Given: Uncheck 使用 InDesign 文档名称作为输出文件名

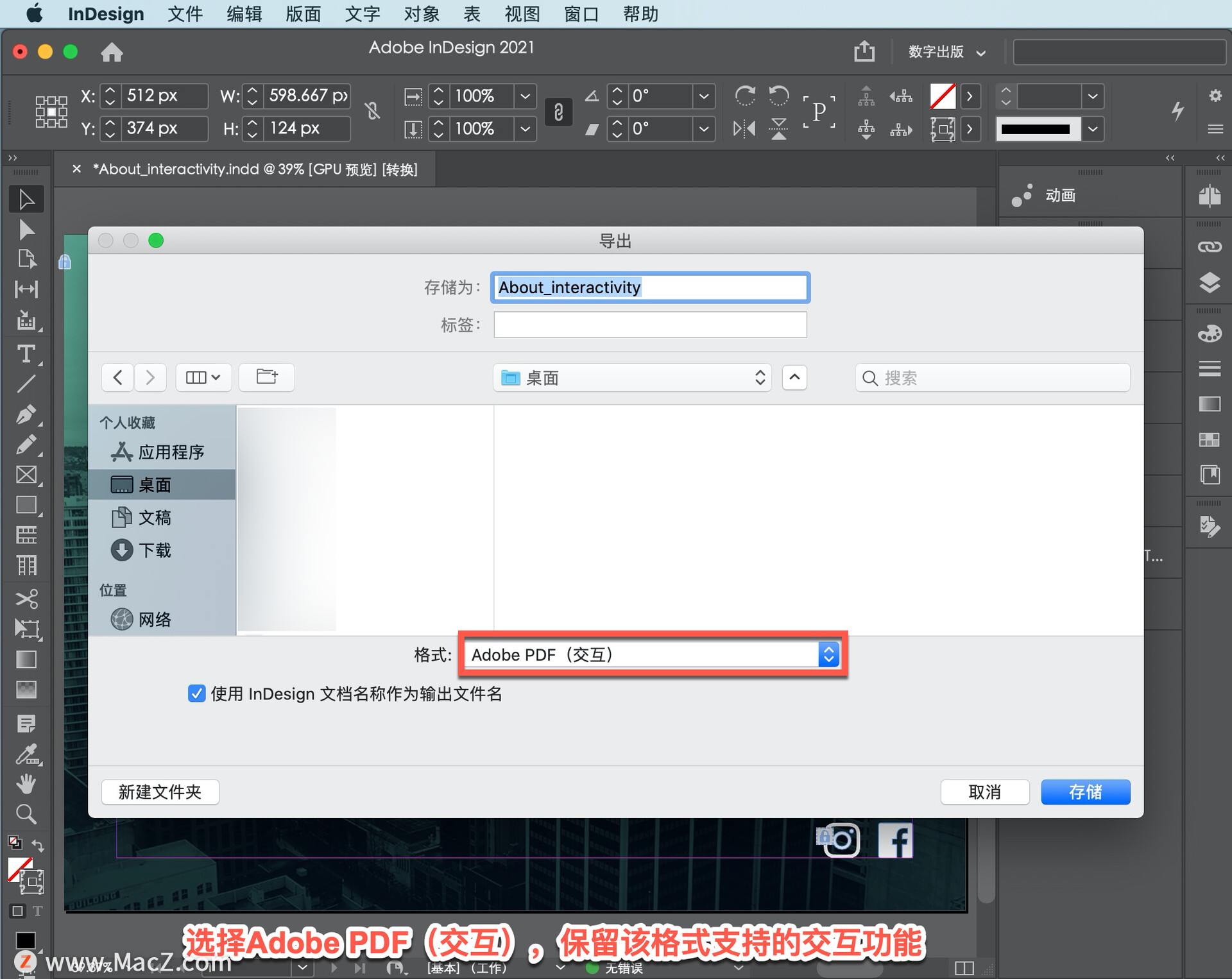Looking at the screenshot, I should (x=196, y=694).
